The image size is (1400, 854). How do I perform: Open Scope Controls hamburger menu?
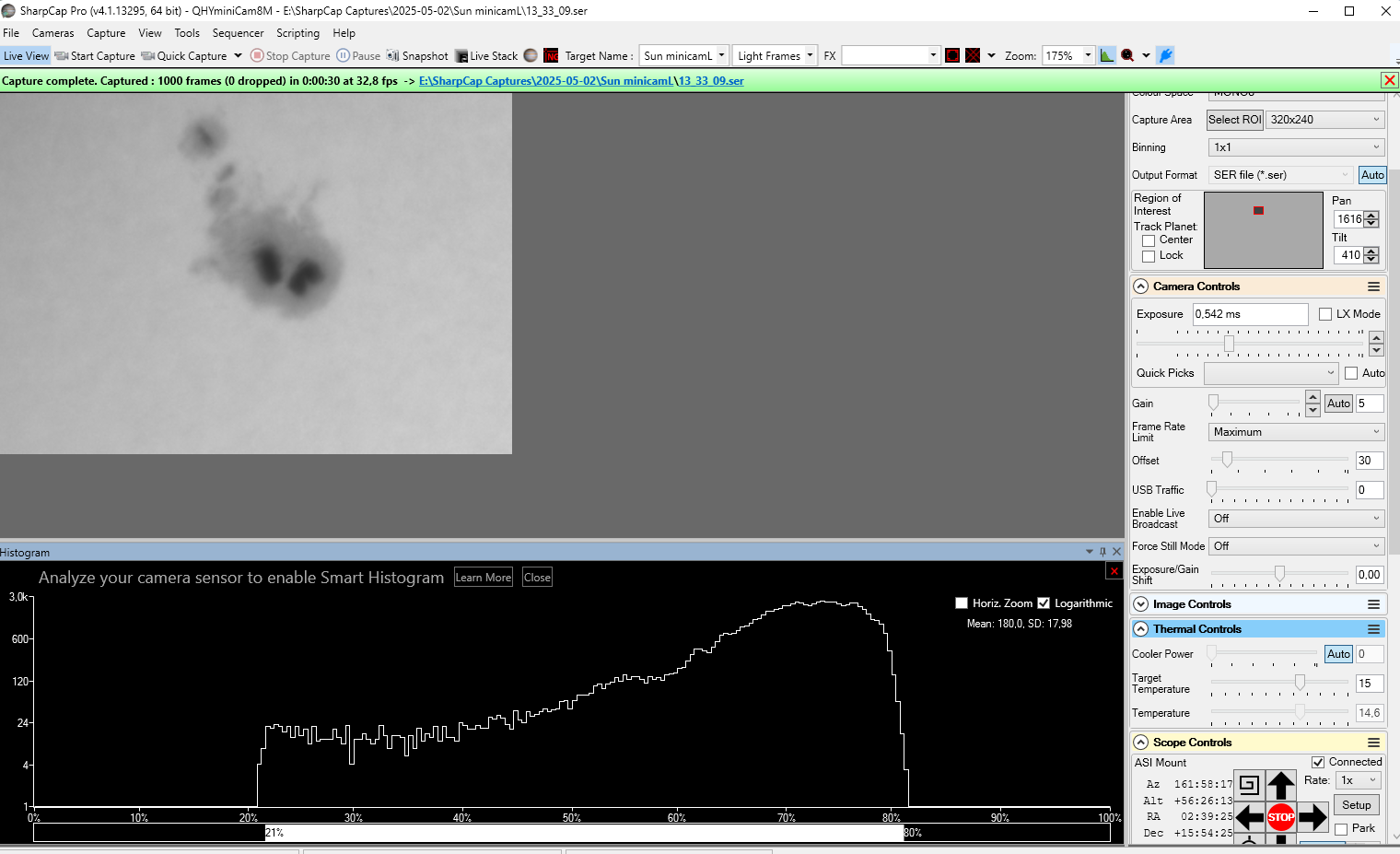(x=1373, y=743)
